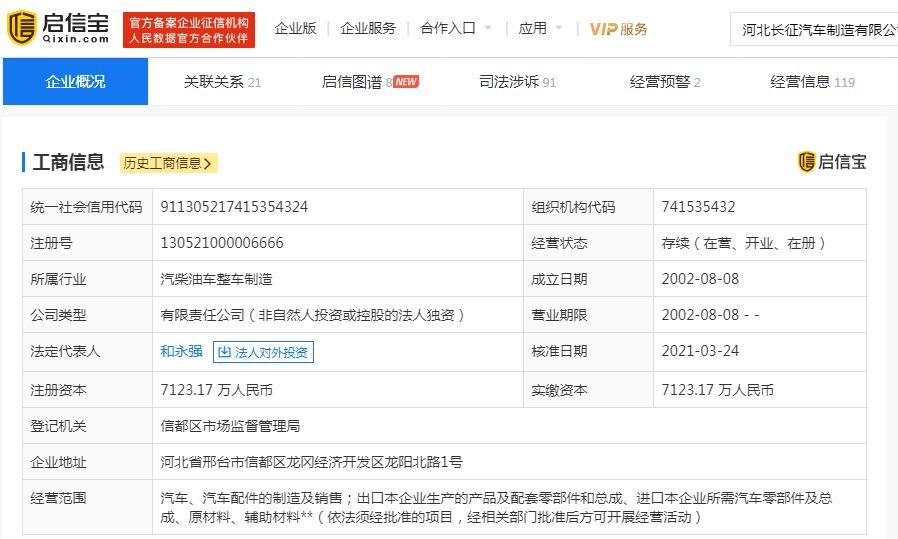Switch to the 司法涉诉 tab

[518, 82]
